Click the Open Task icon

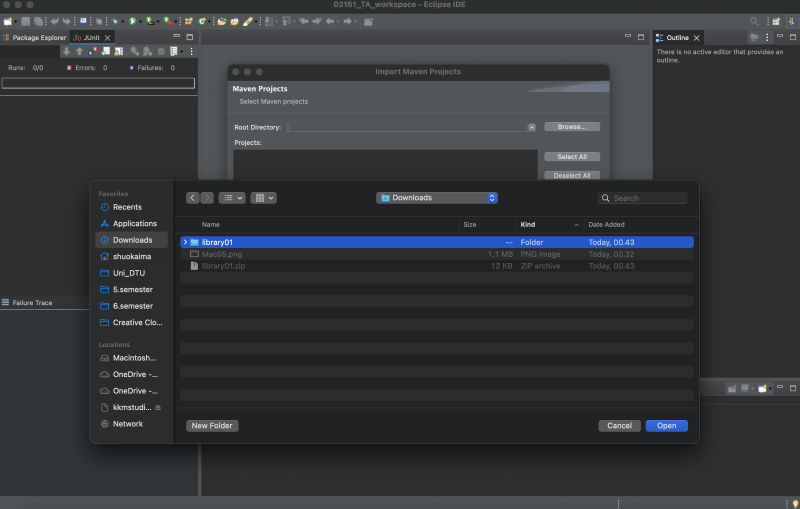[x=234, y=21]
